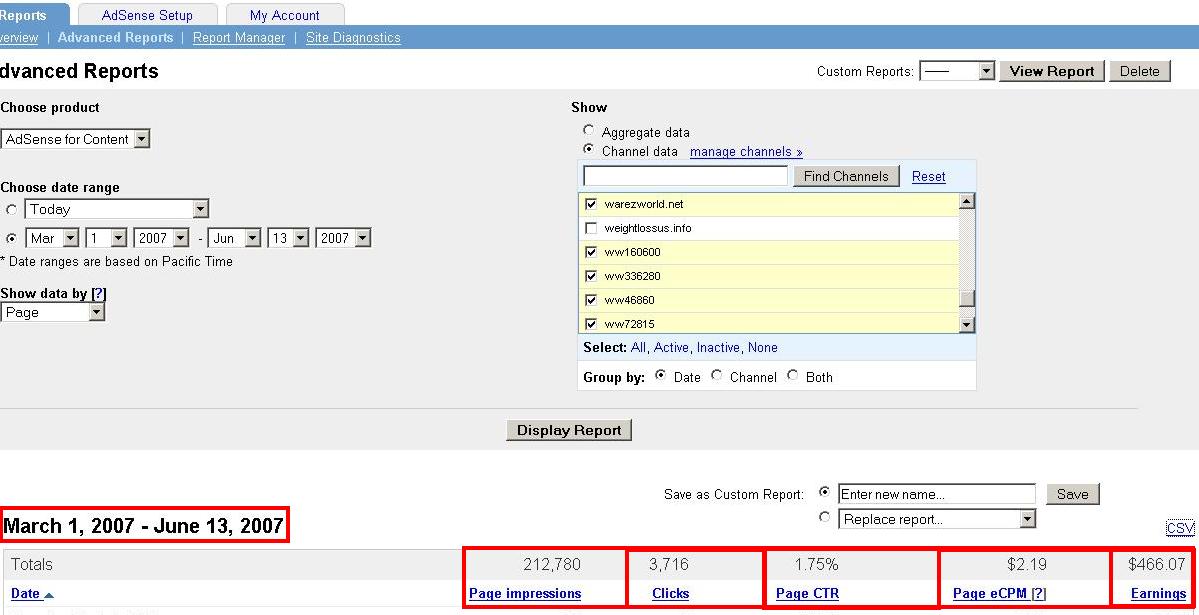Select Advanced Reports in the sub-navigation

[x=115, y=37]
